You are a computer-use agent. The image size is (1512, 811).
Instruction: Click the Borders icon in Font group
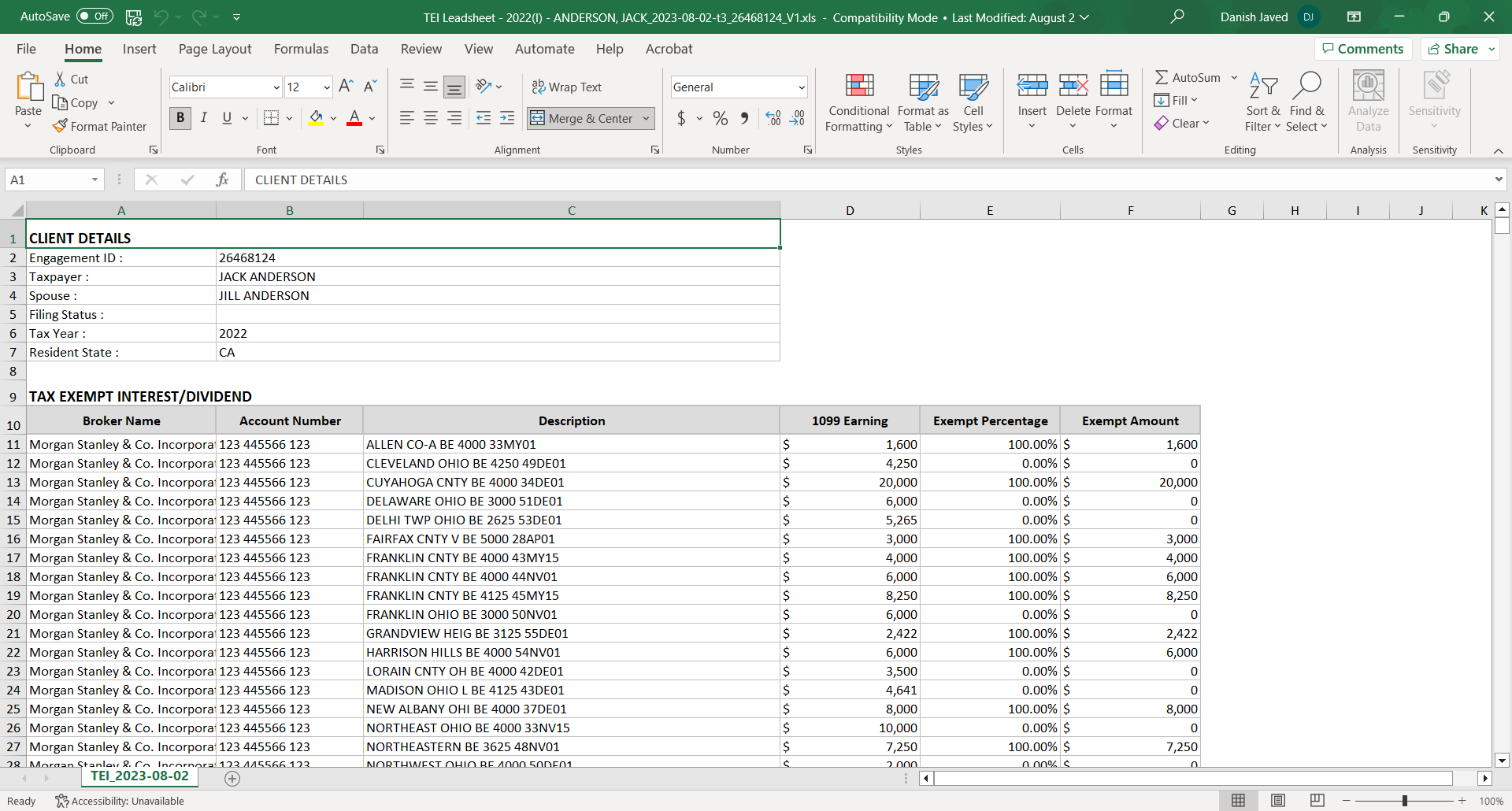pyautogui.click(x=271, y=118)
